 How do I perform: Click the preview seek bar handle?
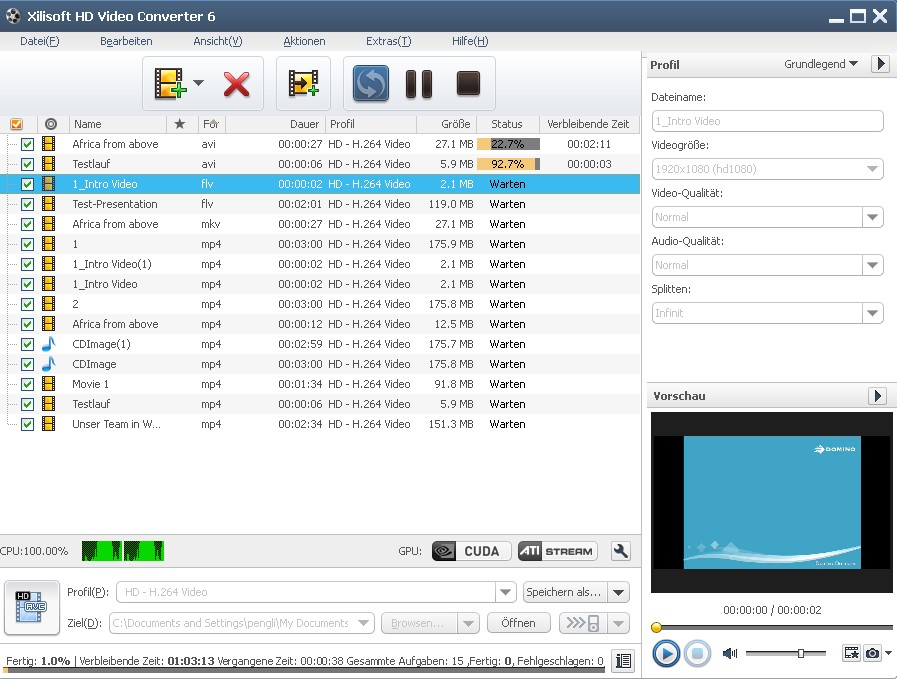[657, 628]
